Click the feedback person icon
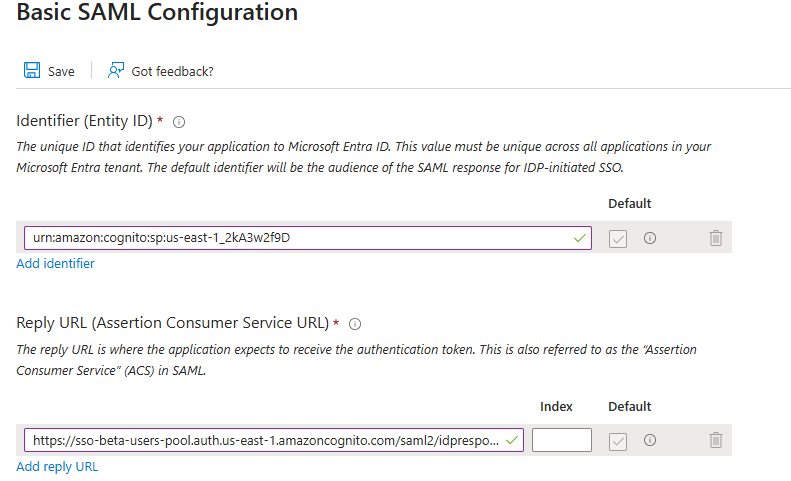 (116, 70)
